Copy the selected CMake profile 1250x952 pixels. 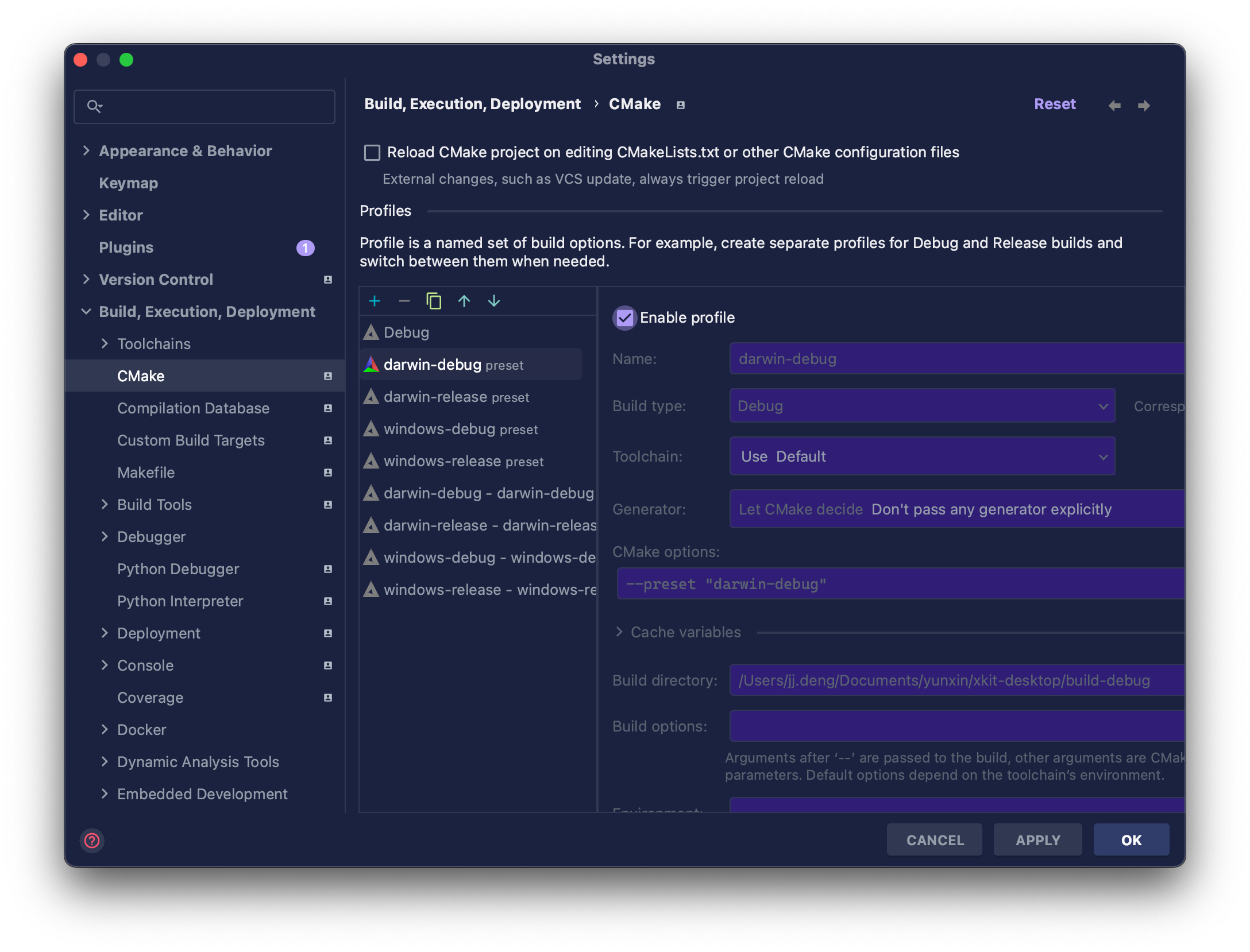(x=434, y=301)
